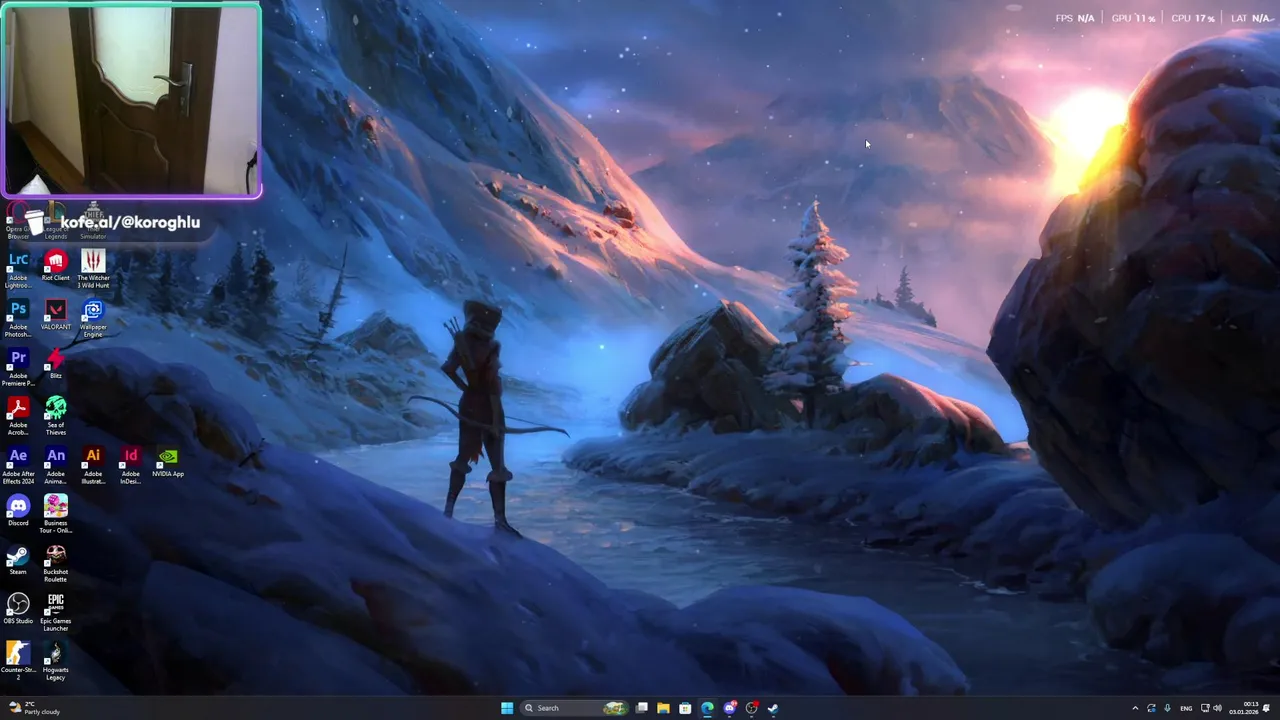Open the Adobe Lightroom Classic desktop shortcut
The width and height of the screenshot is (1280, 720).
click(18, 269)
